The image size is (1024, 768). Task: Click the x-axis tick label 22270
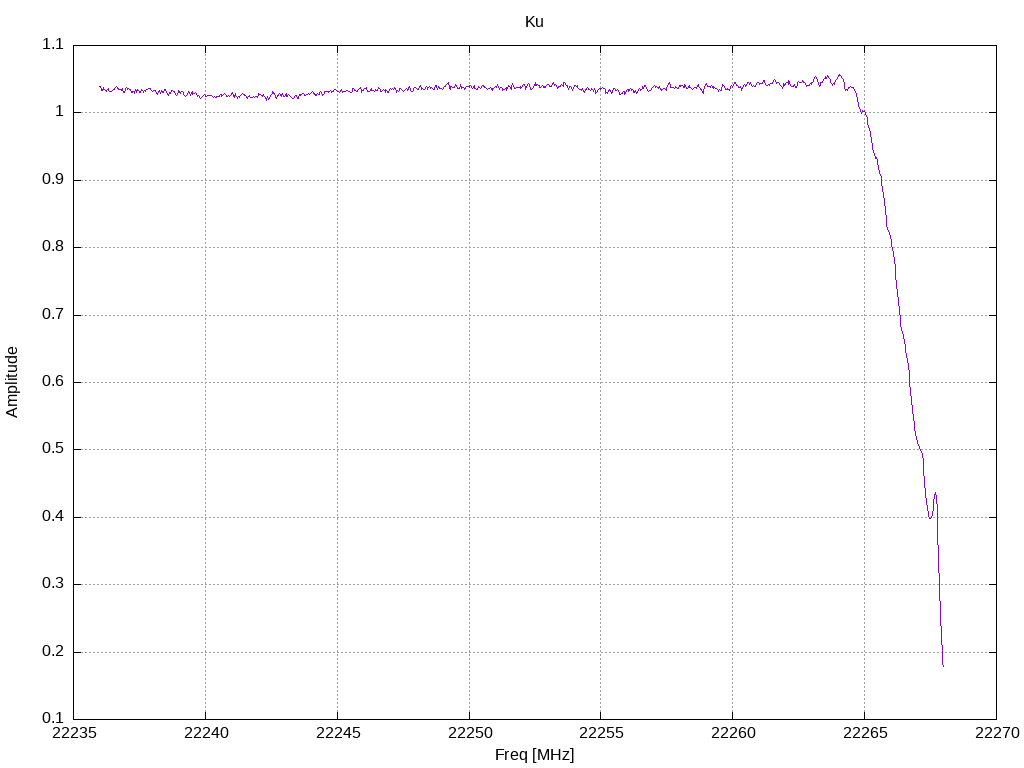click(997, 733)
